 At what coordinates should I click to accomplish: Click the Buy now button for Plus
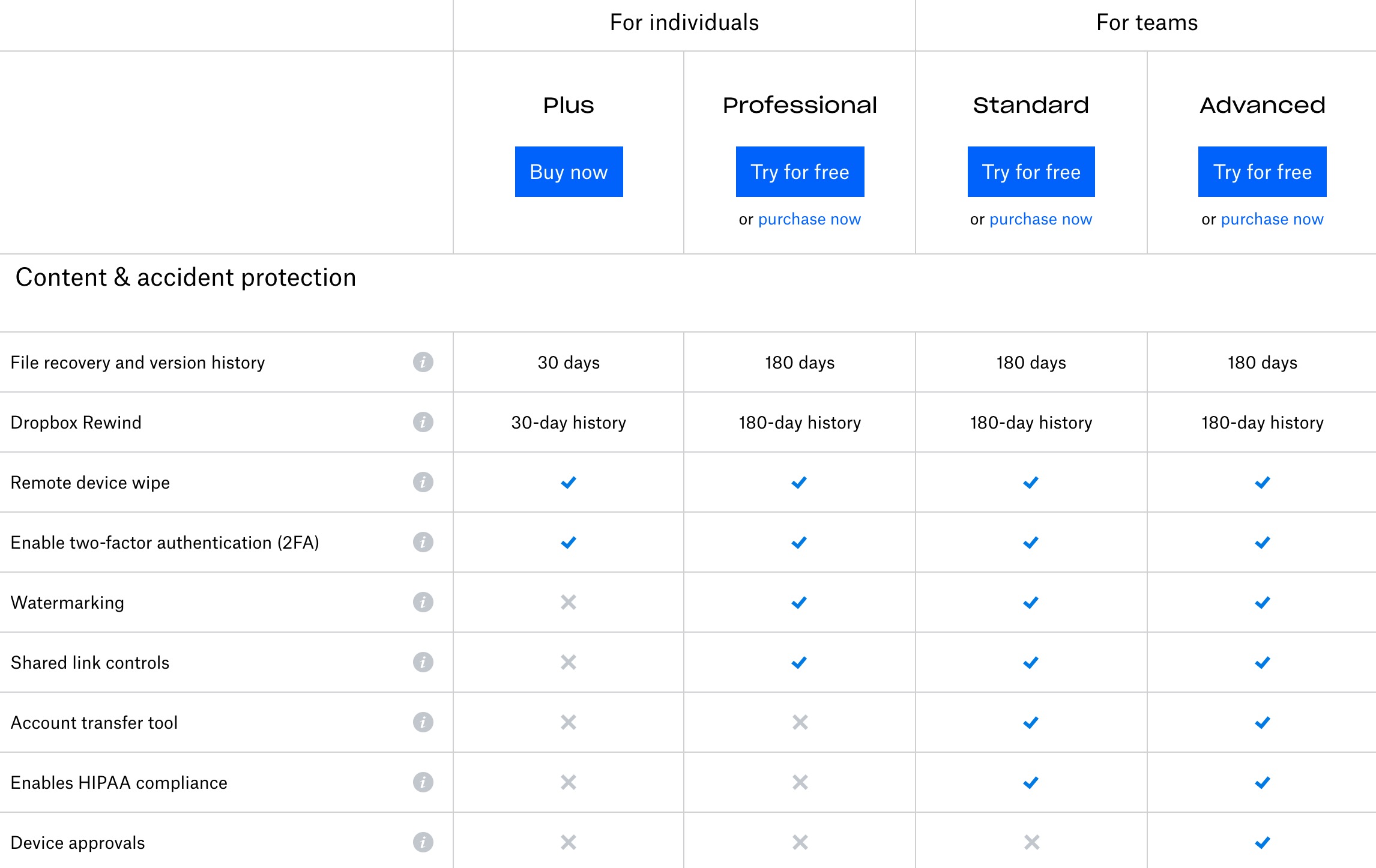569,172
